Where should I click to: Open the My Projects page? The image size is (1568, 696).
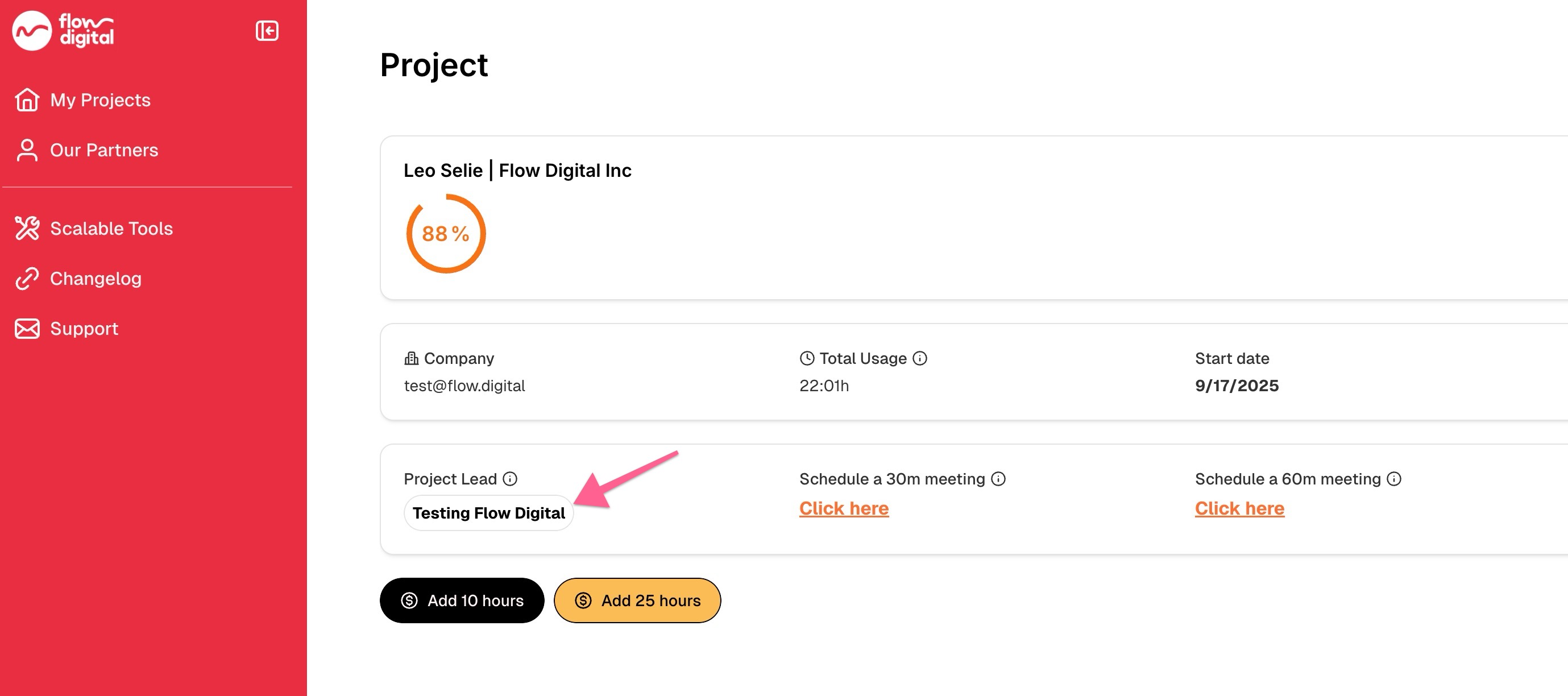100,100
